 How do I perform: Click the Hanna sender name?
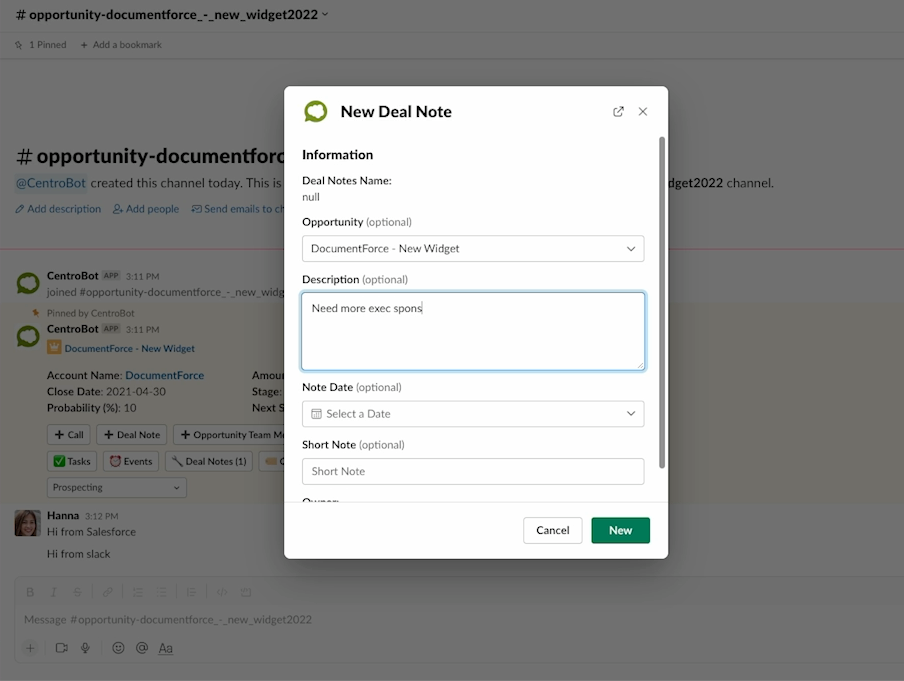click(63, 516)
